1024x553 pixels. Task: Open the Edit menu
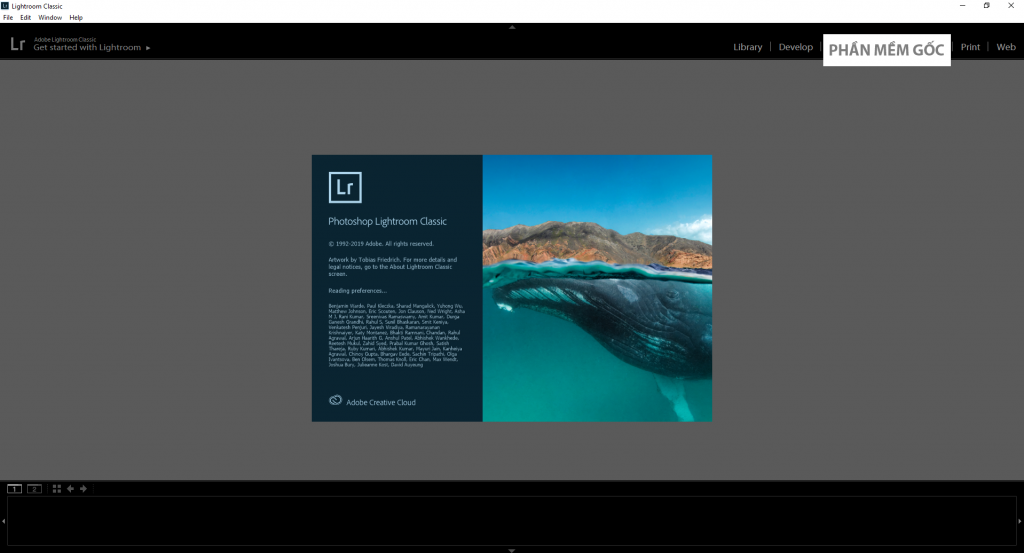click(25, 18)
